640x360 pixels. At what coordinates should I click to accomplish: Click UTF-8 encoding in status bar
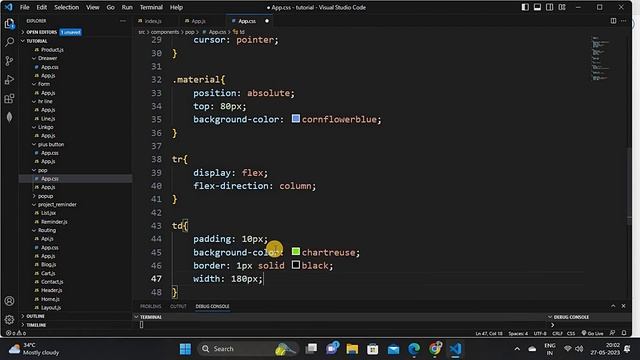point(540,333)
